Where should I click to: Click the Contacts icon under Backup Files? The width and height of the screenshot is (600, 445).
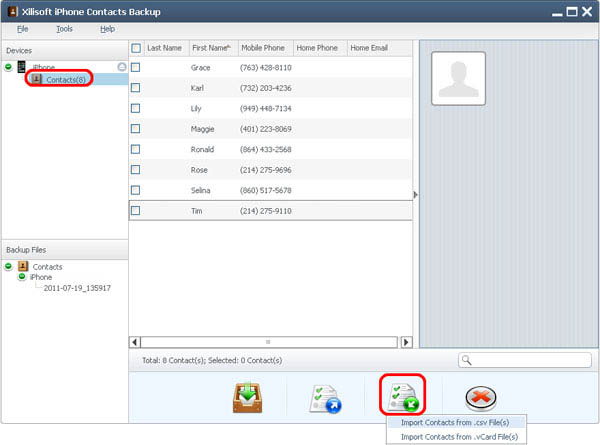tap(22, 267)
